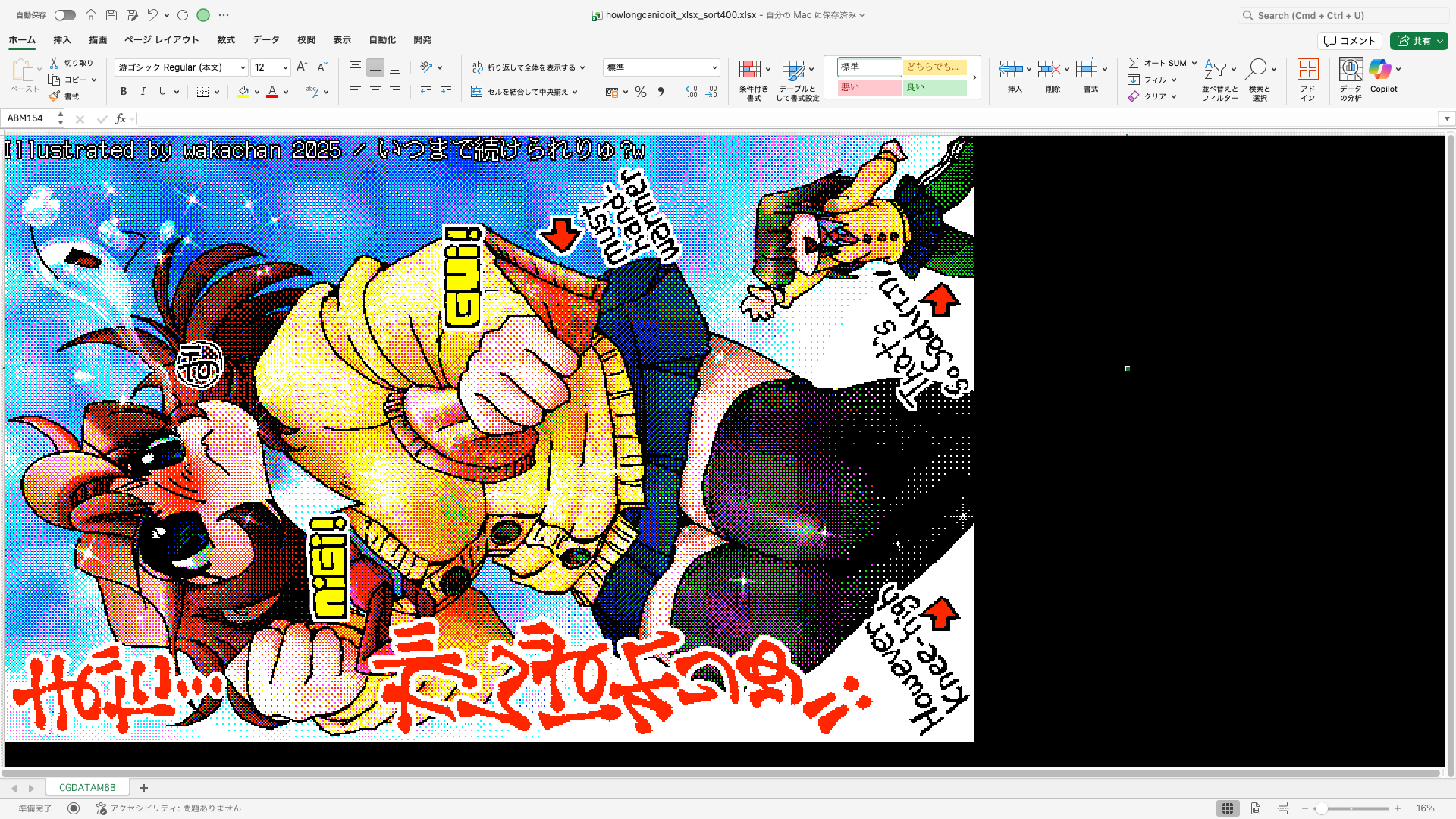1456x819 pixels.
Task: Click the オート SUM icon
Action: 1159,63
